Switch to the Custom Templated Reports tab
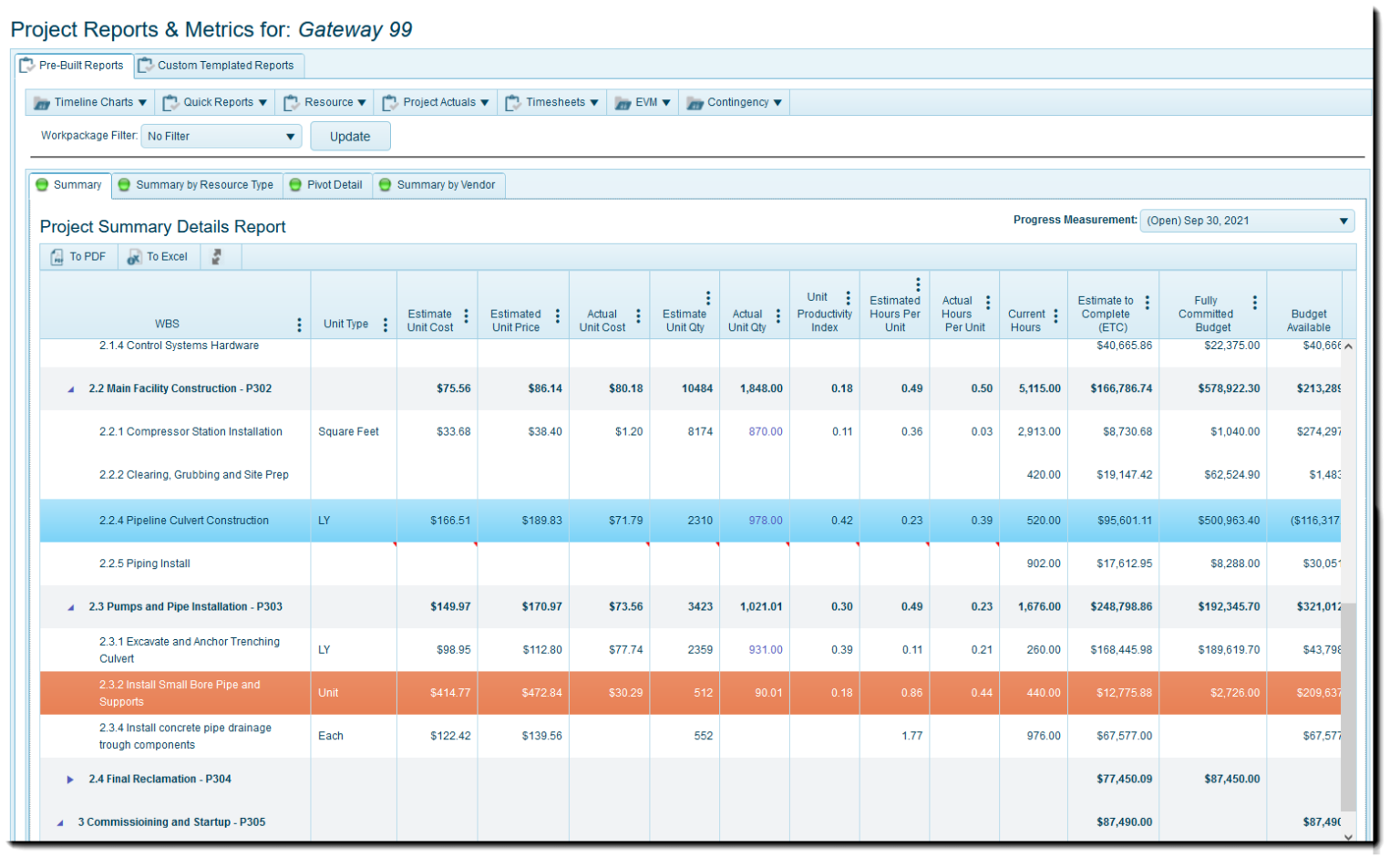Image resolution: width=1400 pixels, height=868 pixels. point(223,65)
